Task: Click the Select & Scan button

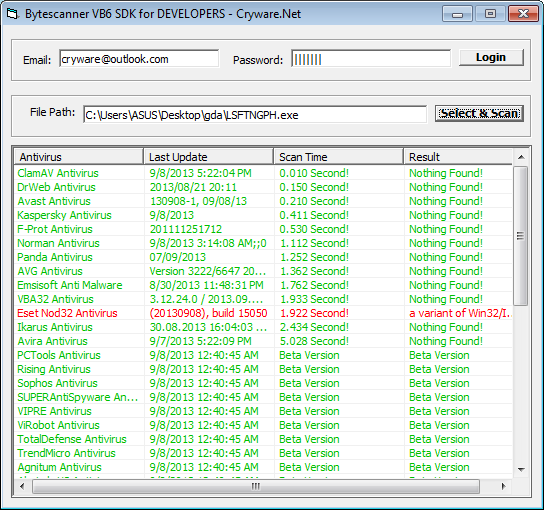Action: coord(479,113)
